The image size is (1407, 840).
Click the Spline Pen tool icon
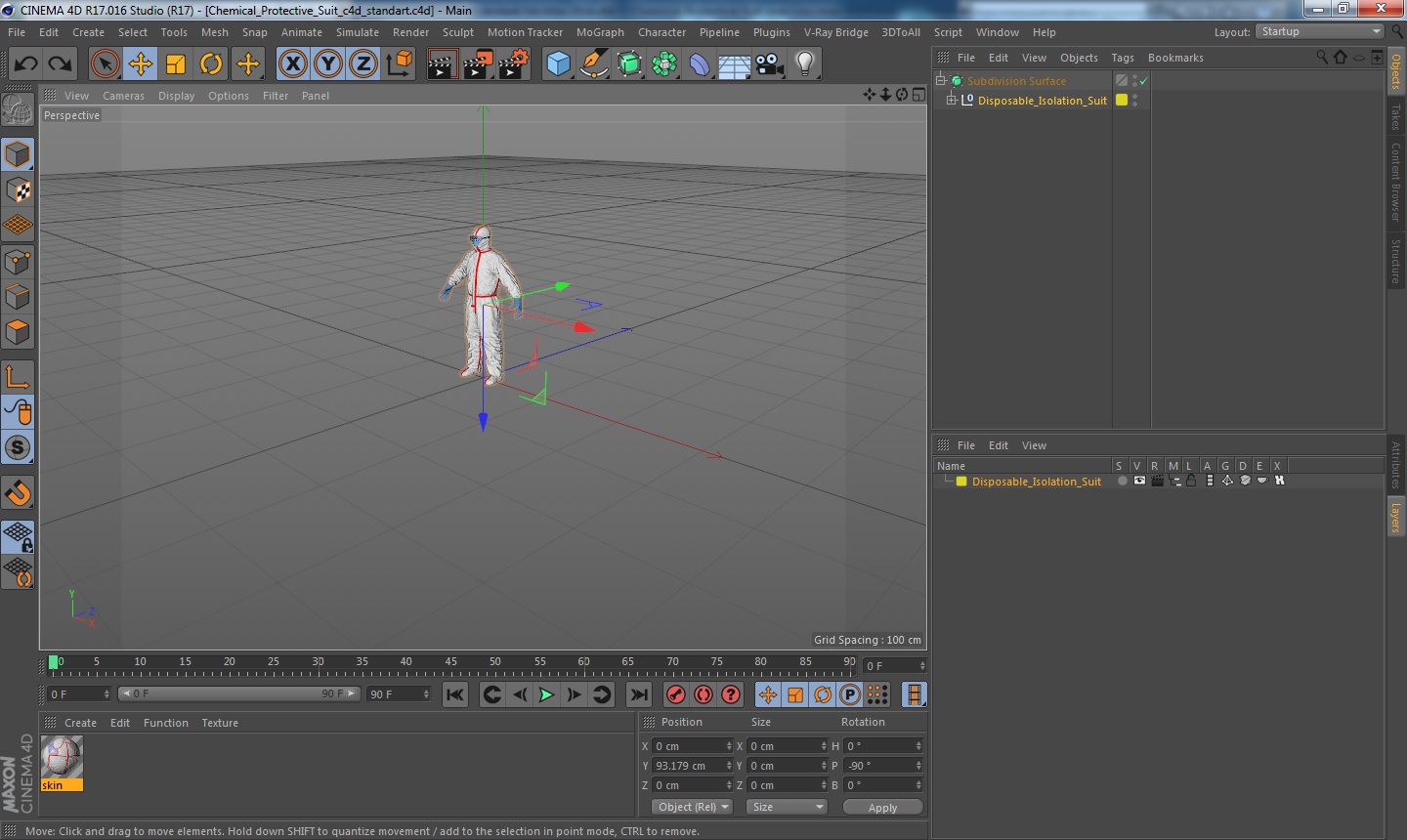[x=593, y=64]
